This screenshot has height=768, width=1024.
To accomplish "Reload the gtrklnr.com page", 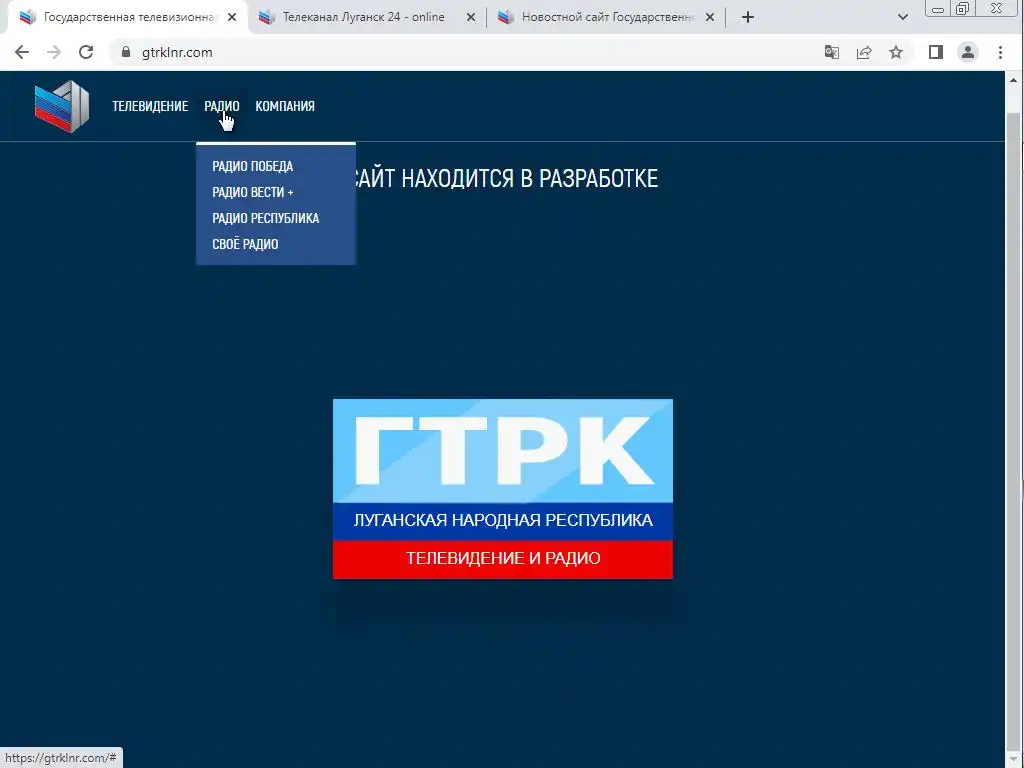I will click(x=86, y=52).
